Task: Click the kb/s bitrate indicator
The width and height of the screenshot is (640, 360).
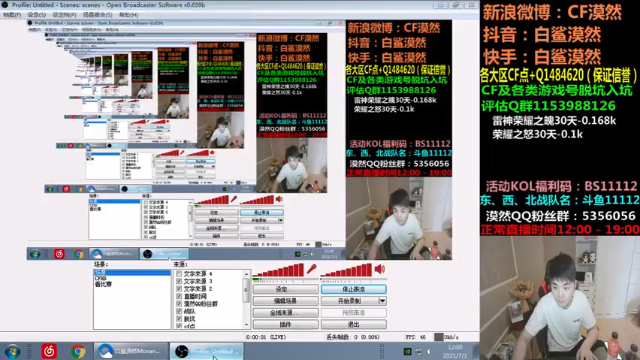Action: click(x=446, y=337)
